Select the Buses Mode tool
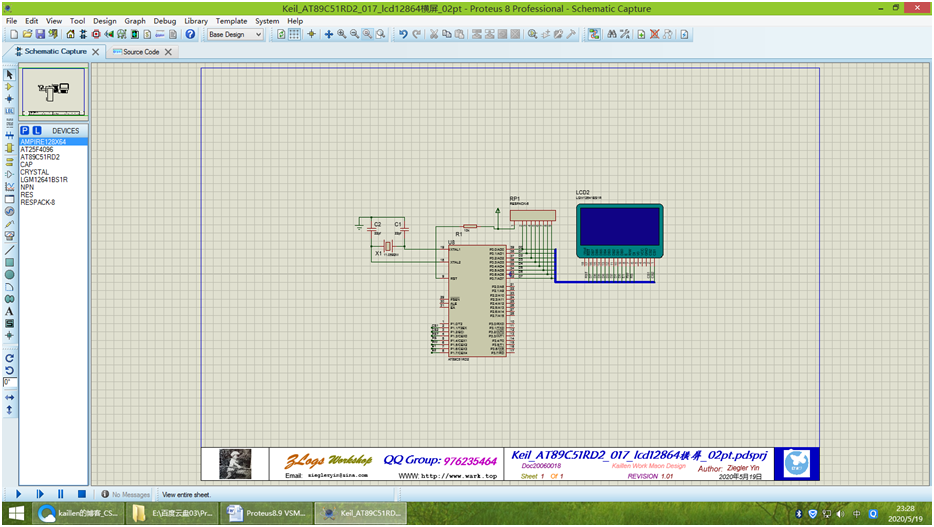 pyautogui.click(x=9, y=135)
